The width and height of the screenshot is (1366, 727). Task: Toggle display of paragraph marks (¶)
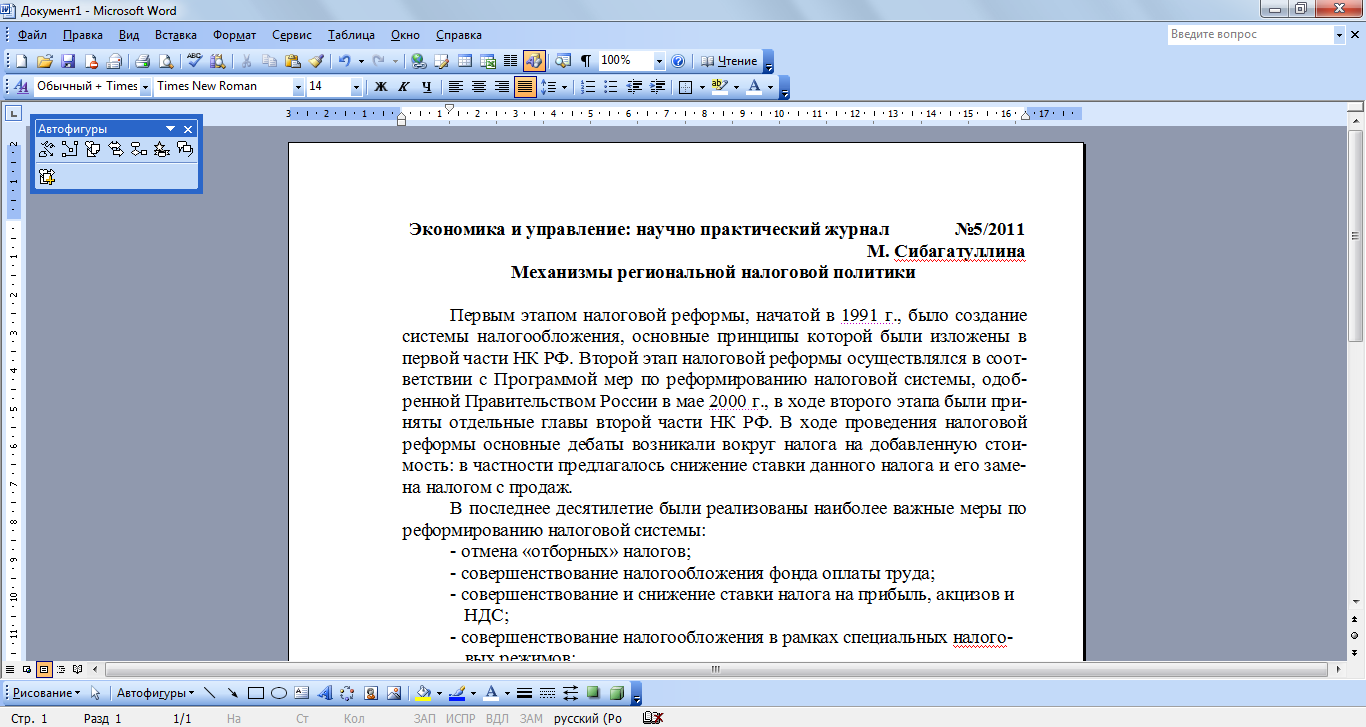[586, 61]
